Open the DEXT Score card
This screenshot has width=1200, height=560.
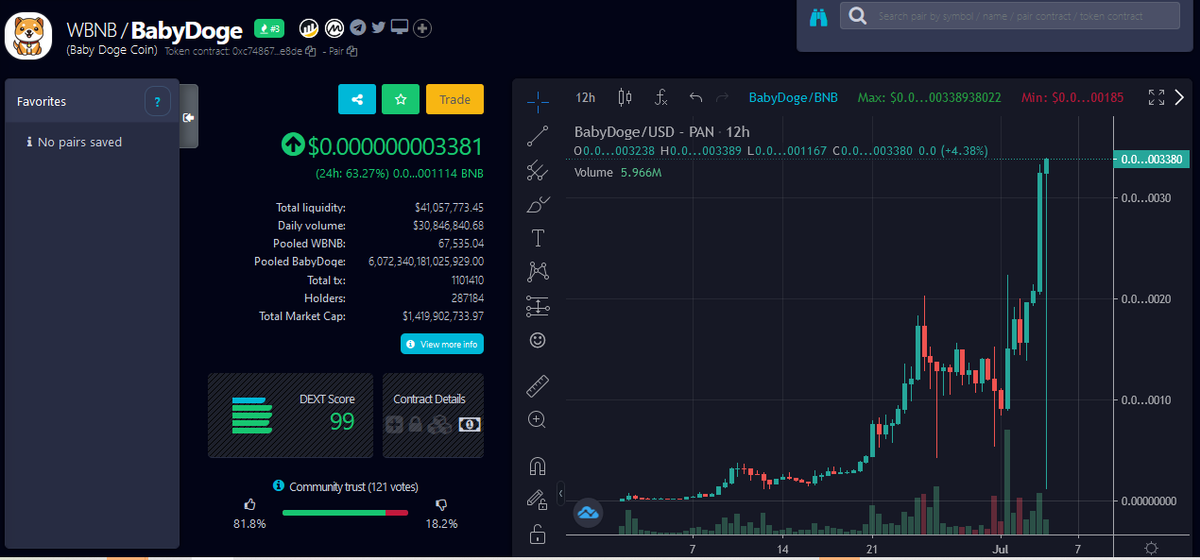pos(290,415)
